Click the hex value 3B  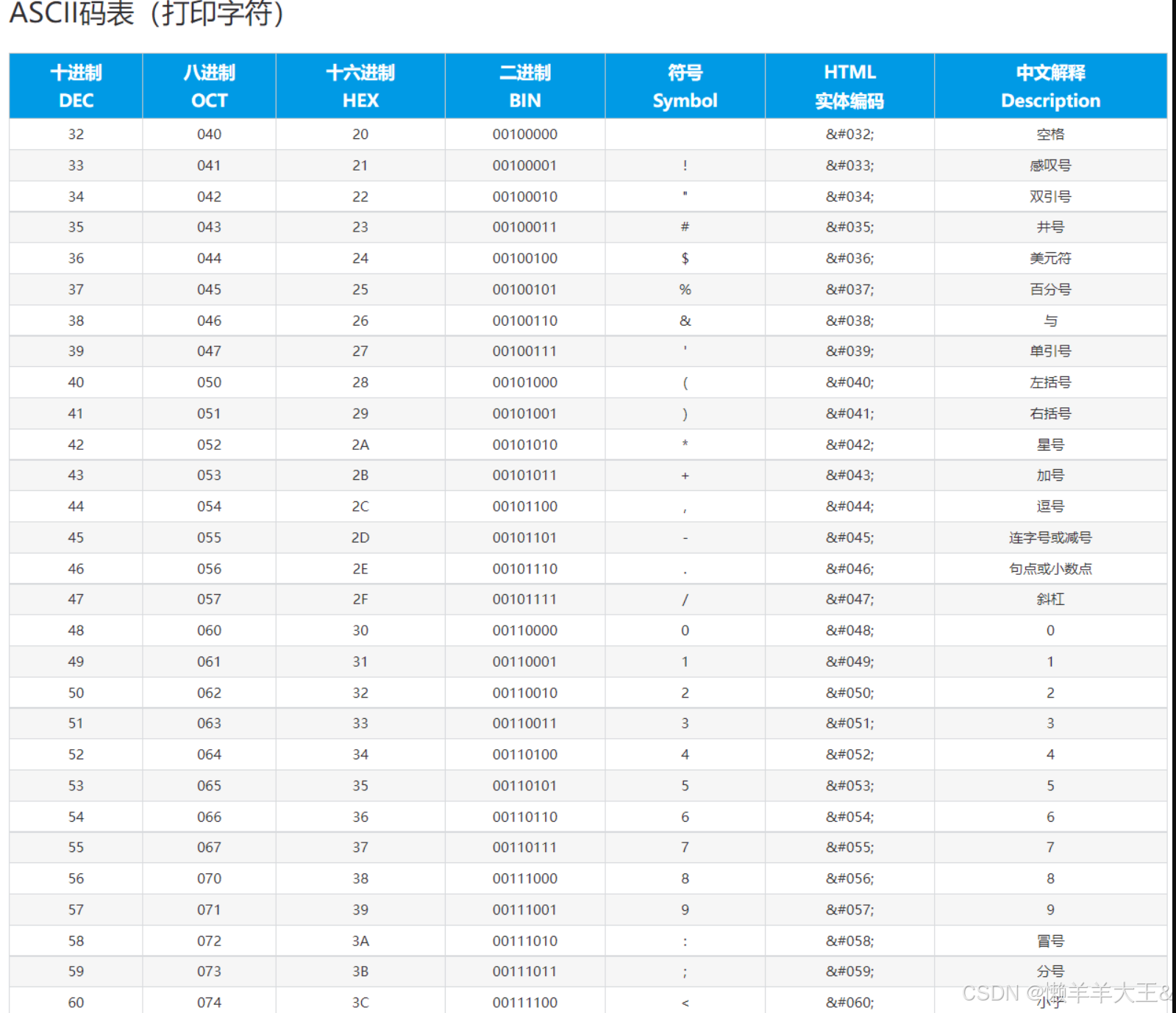(x=360, y=972)
